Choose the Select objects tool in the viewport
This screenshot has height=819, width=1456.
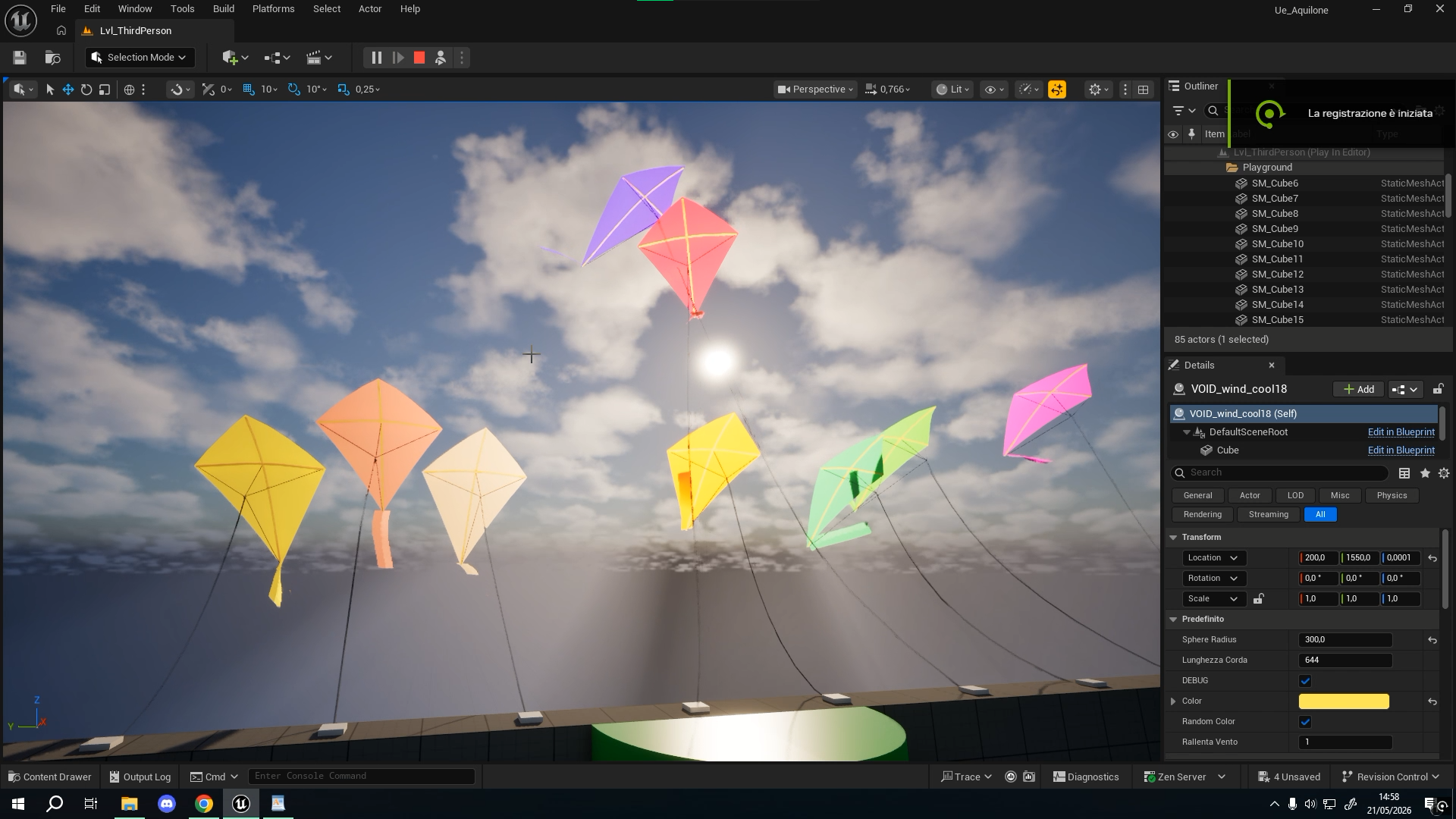[x=50, y=89]
